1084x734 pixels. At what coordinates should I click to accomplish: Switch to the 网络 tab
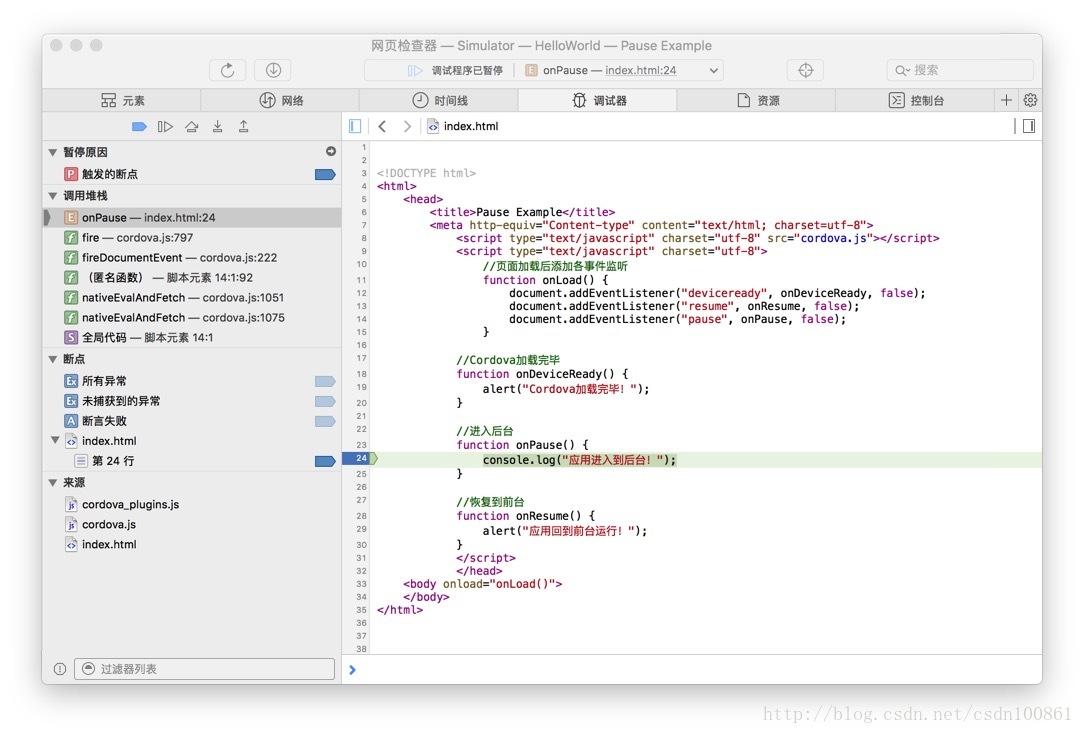(x=281, y=100)
